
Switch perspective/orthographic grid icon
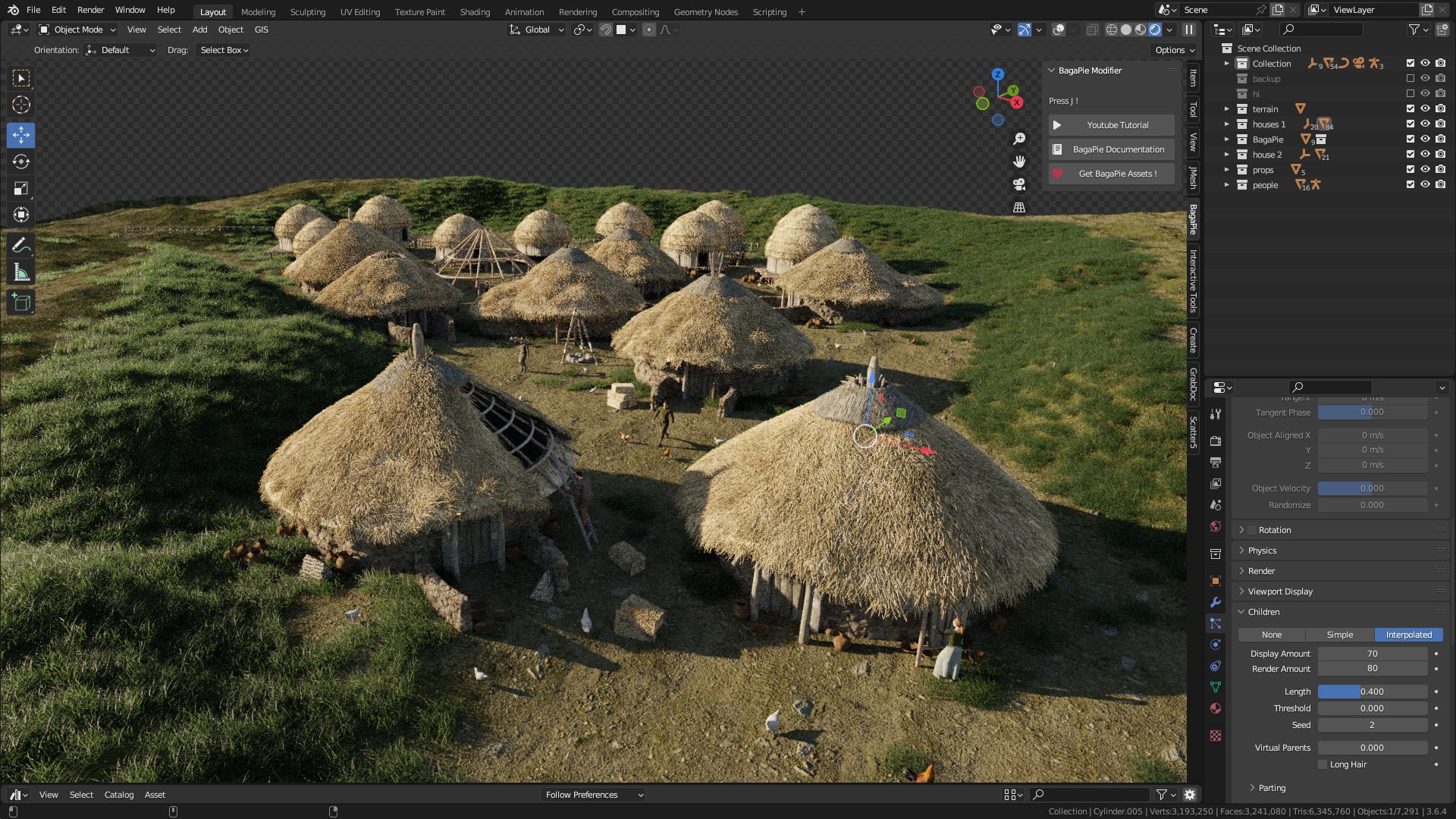(x=1019, y=207)
